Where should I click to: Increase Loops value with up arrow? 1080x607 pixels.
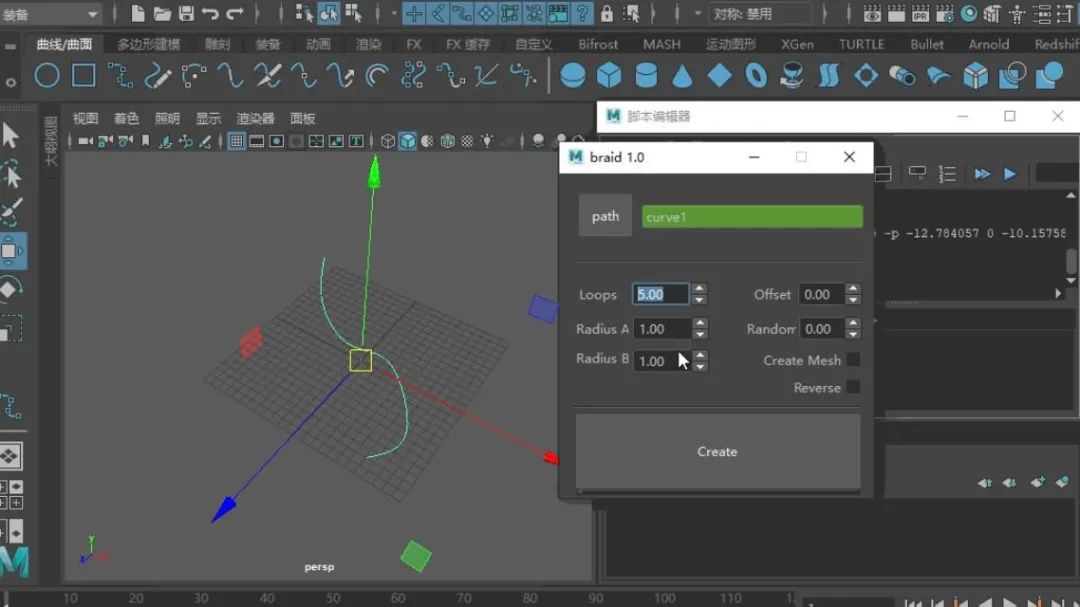699,289
